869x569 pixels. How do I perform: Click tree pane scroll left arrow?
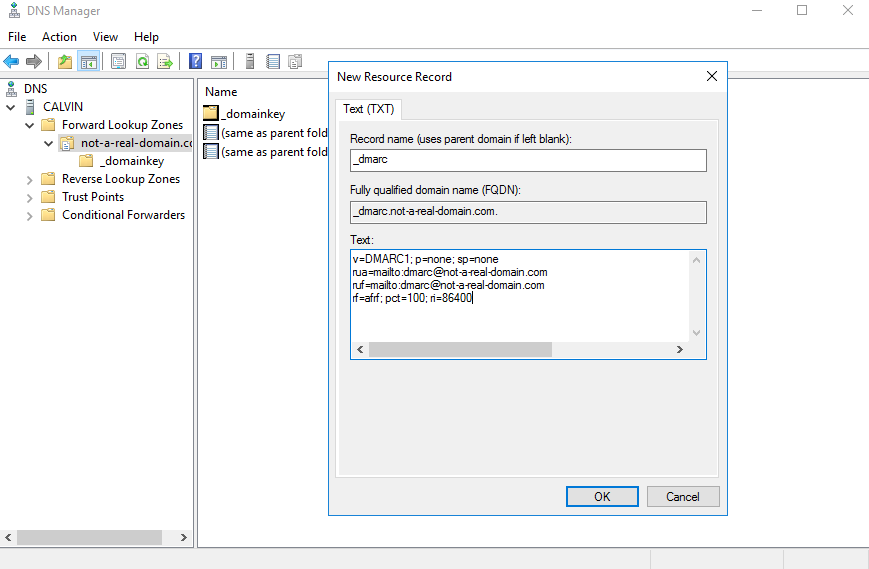click(x=8, y=537)
